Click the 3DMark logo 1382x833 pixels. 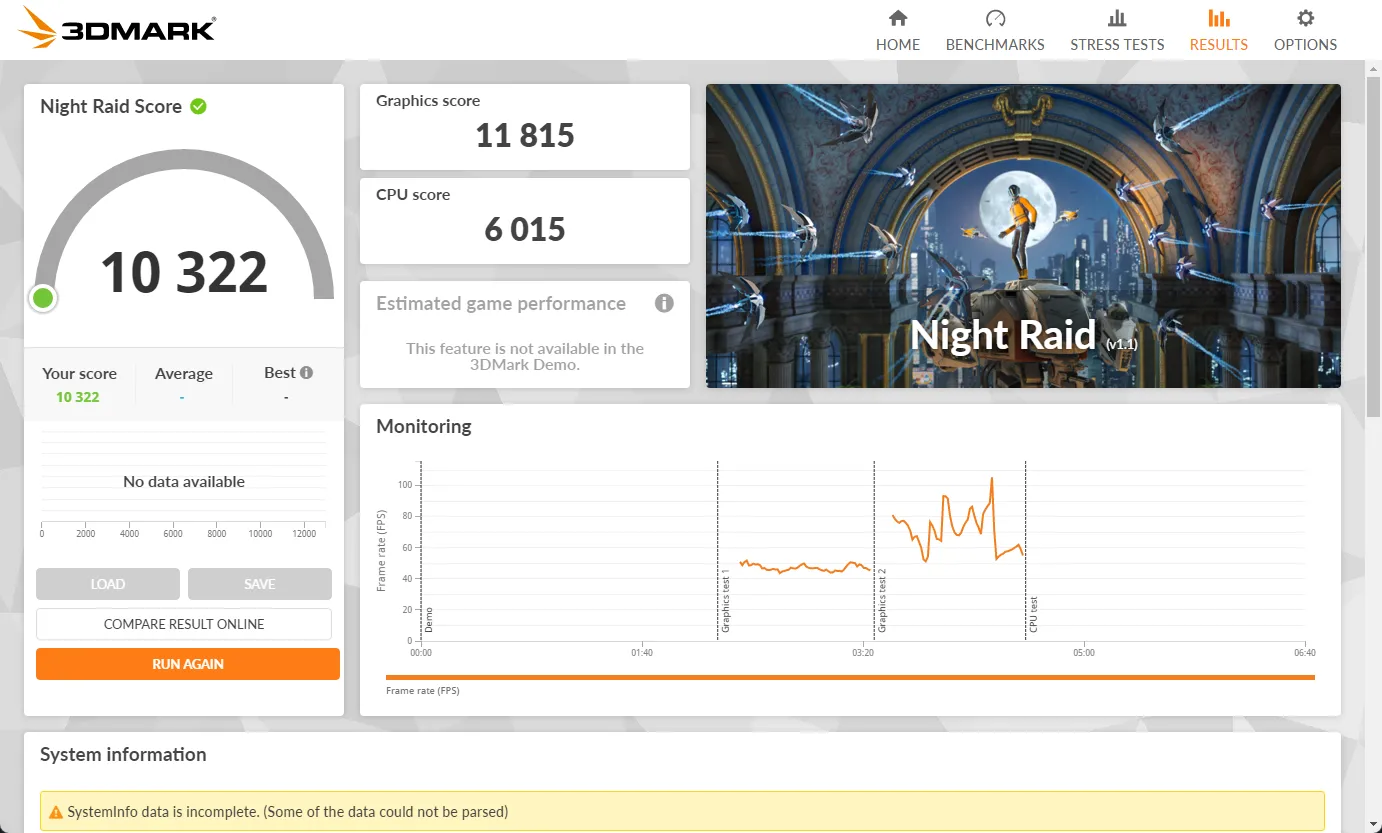[115, 29]
